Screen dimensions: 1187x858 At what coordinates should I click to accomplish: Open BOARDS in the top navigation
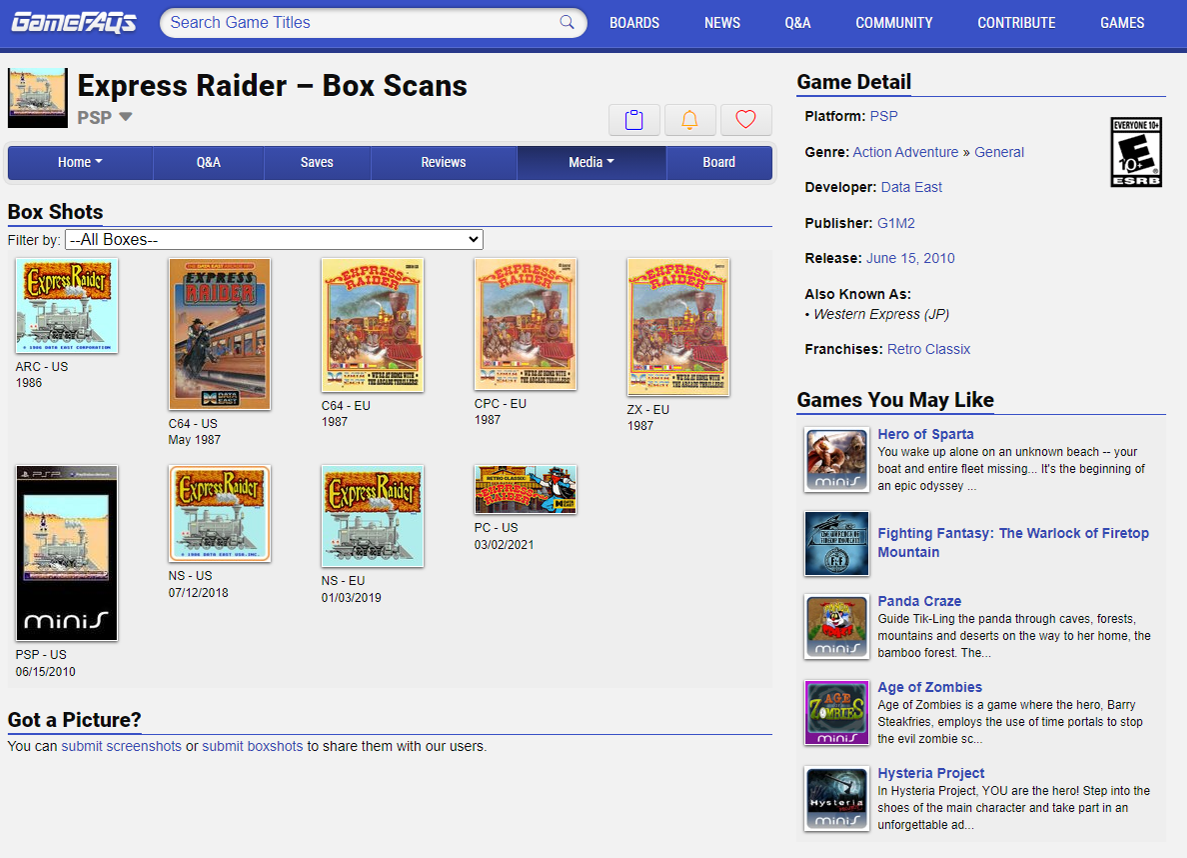click(634, 23)
